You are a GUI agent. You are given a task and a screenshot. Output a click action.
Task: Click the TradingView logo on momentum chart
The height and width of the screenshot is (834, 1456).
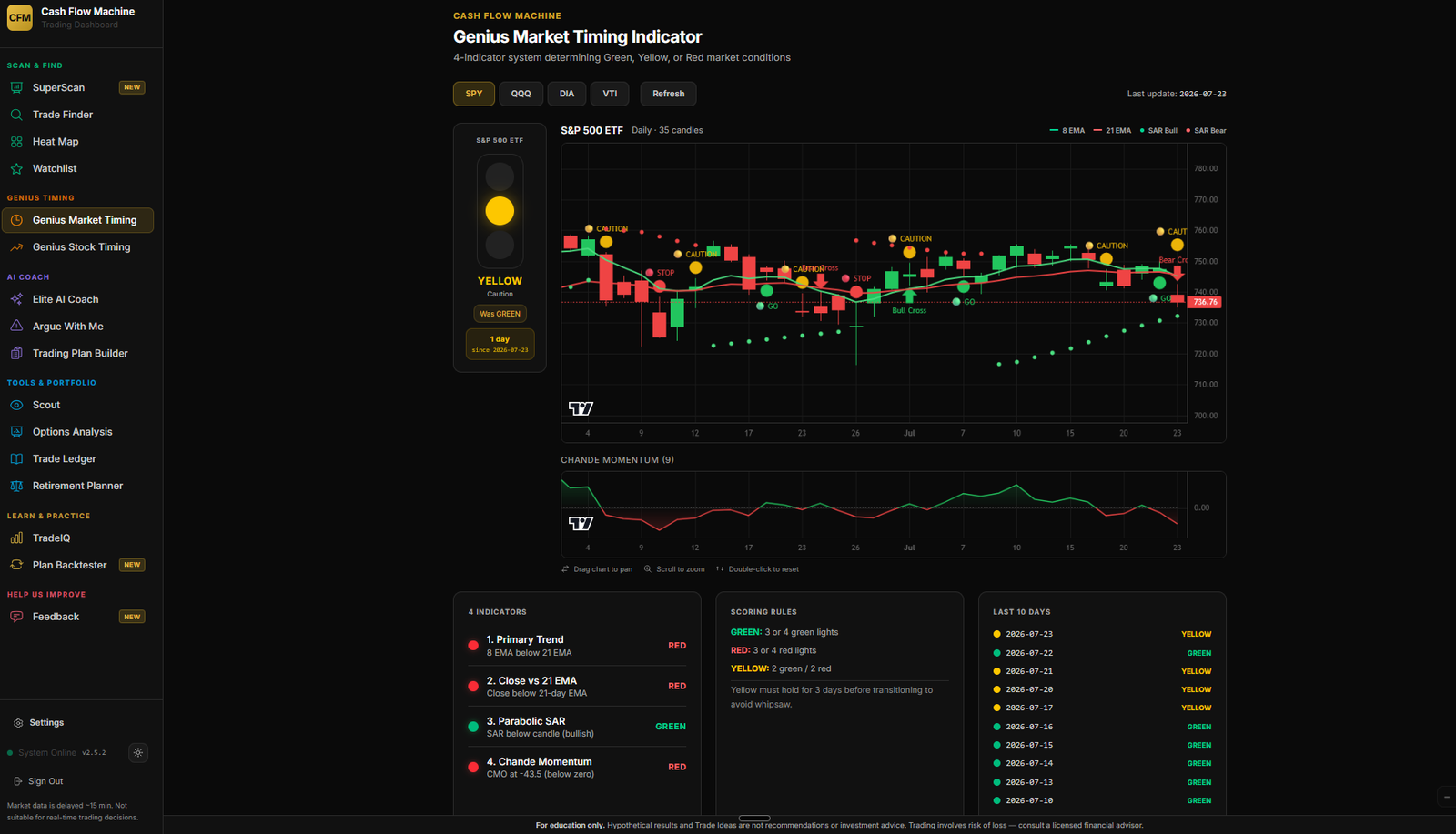pyautogui.click(x=581, y=523)
